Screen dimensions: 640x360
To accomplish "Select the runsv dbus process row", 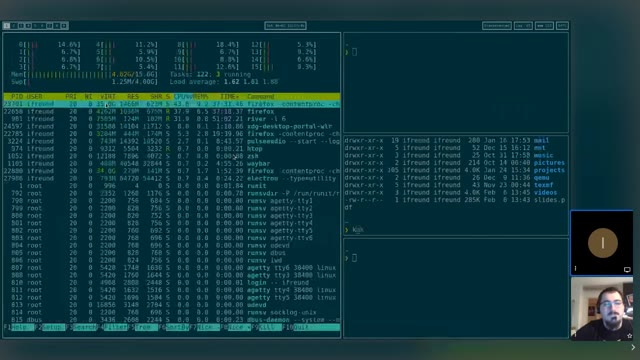I will click(171, 253).
